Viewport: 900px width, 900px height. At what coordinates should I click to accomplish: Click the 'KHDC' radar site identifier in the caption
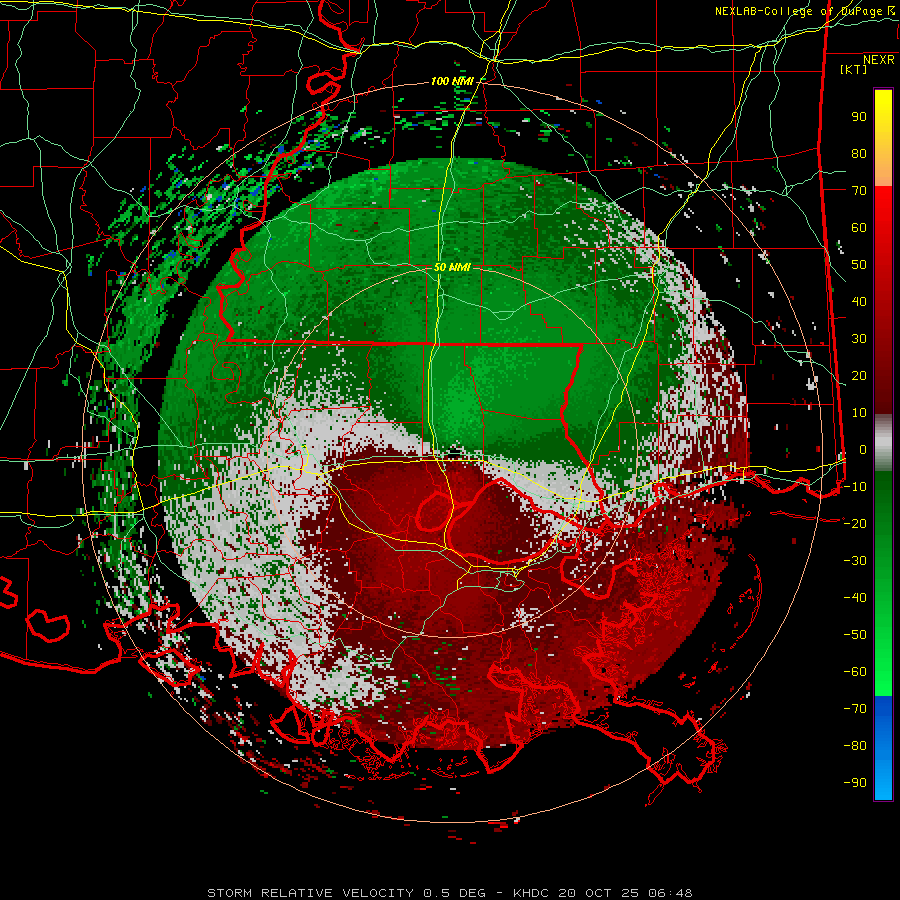coord(531,893)
